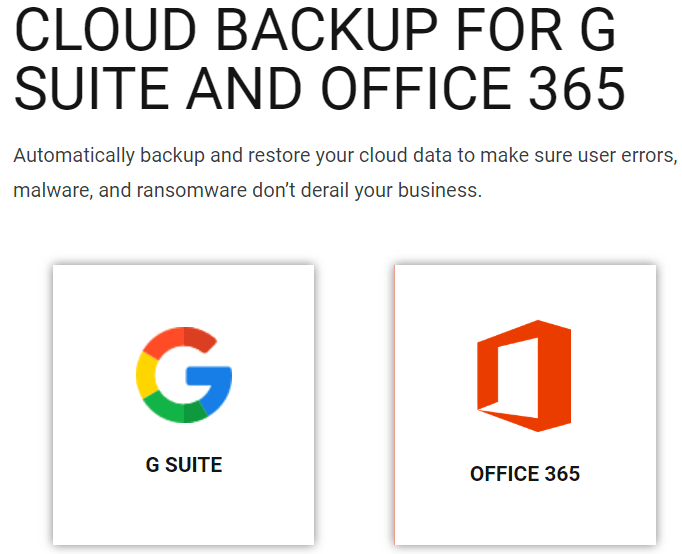This screenshot has width=682, height=554.
Task: Open the OFFICE 365 card label
Action: [525, 473]
